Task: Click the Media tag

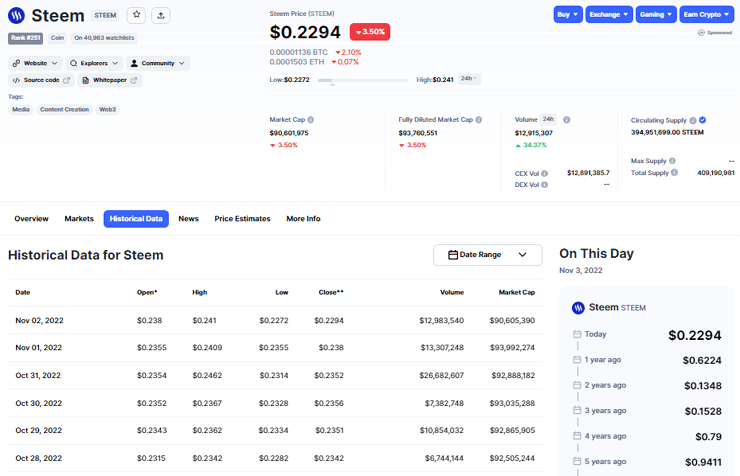Action: (21, 109)
